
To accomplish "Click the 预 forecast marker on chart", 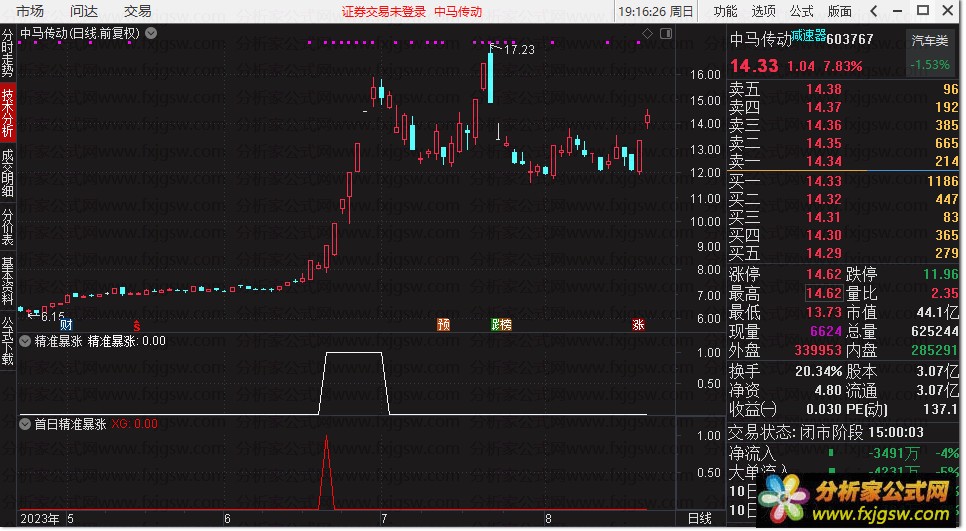I will tap(443, 325).
